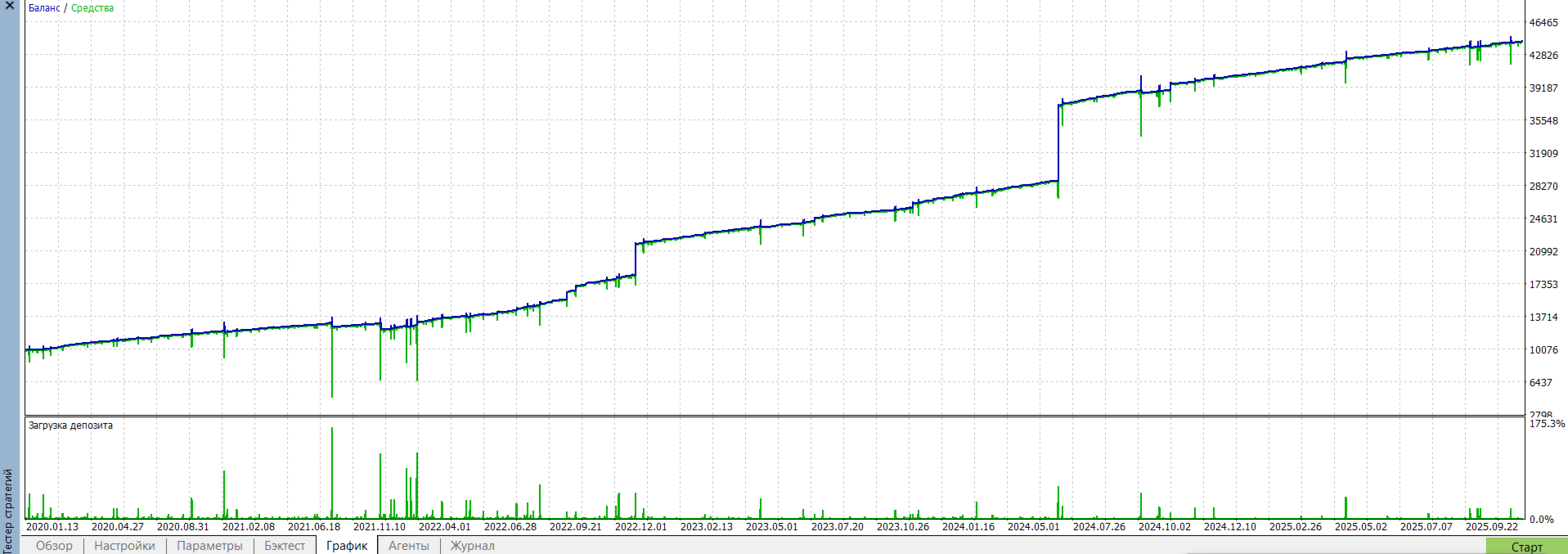Click the 2021.02.08 date label
The height and width of the screenshot is (554, 1568).
point(249,527)
